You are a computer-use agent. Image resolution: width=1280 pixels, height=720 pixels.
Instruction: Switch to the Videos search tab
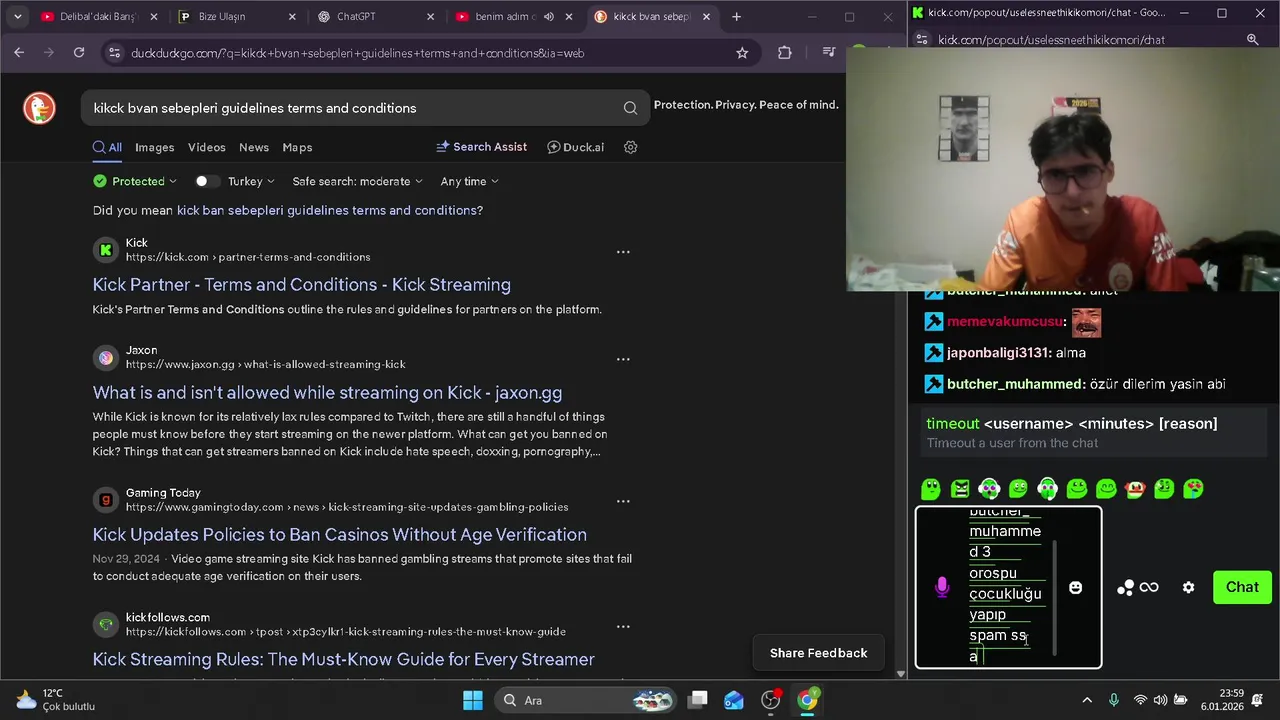tap(206, 147)
